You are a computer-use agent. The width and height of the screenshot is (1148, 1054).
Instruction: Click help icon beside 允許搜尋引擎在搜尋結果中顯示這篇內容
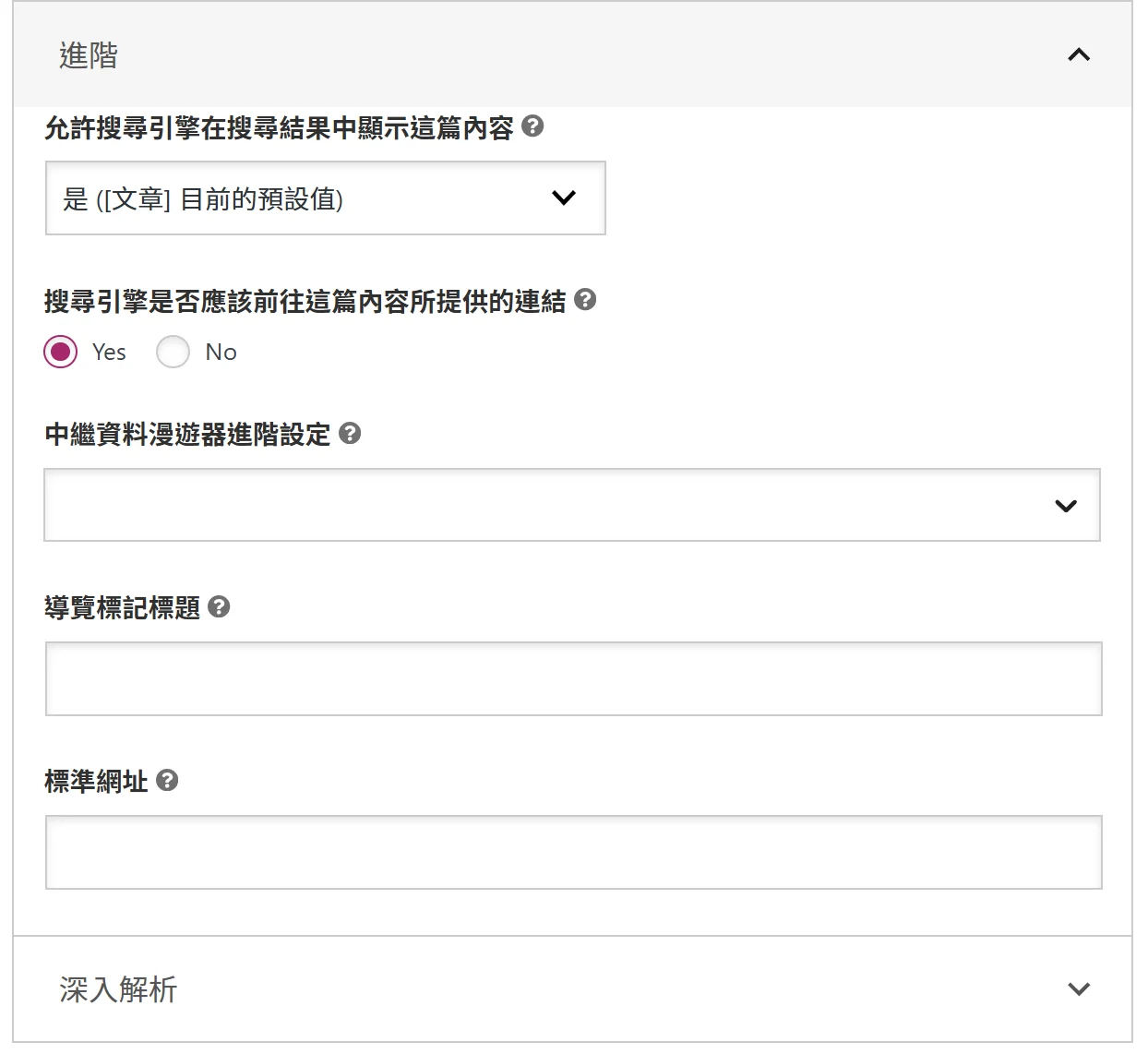pos(532,126)
